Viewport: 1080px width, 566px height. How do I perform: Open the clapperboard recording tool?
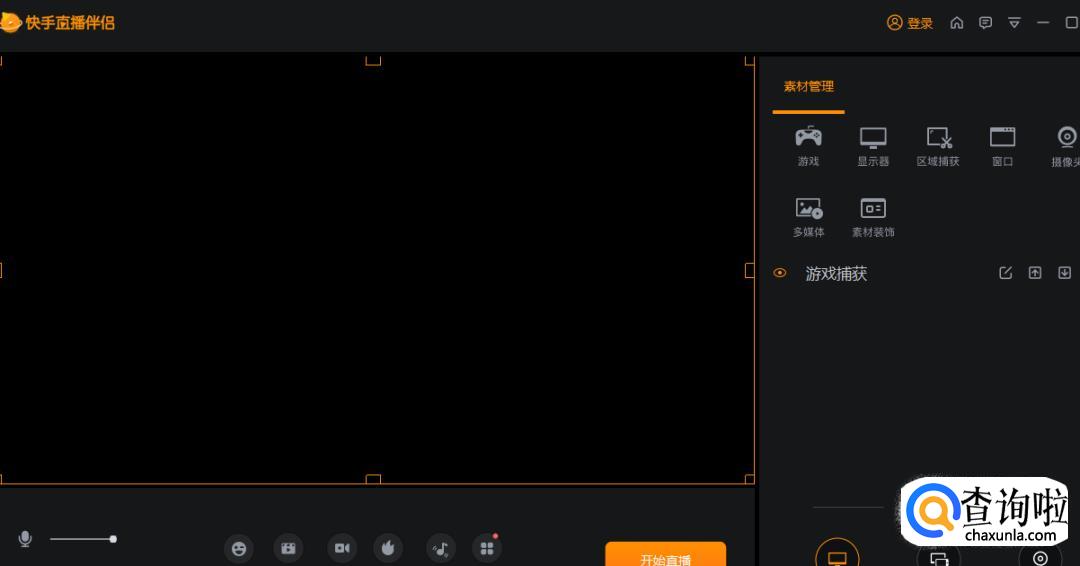point(289,548)
